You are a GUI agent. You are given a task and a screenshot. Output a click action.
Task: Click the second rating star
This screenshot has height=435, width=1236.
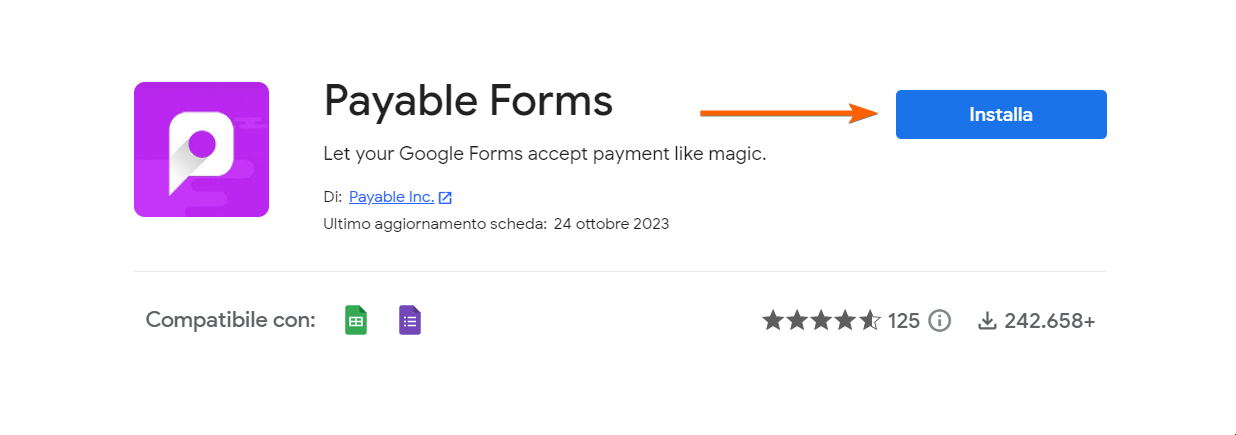click(x=797, y=321)
